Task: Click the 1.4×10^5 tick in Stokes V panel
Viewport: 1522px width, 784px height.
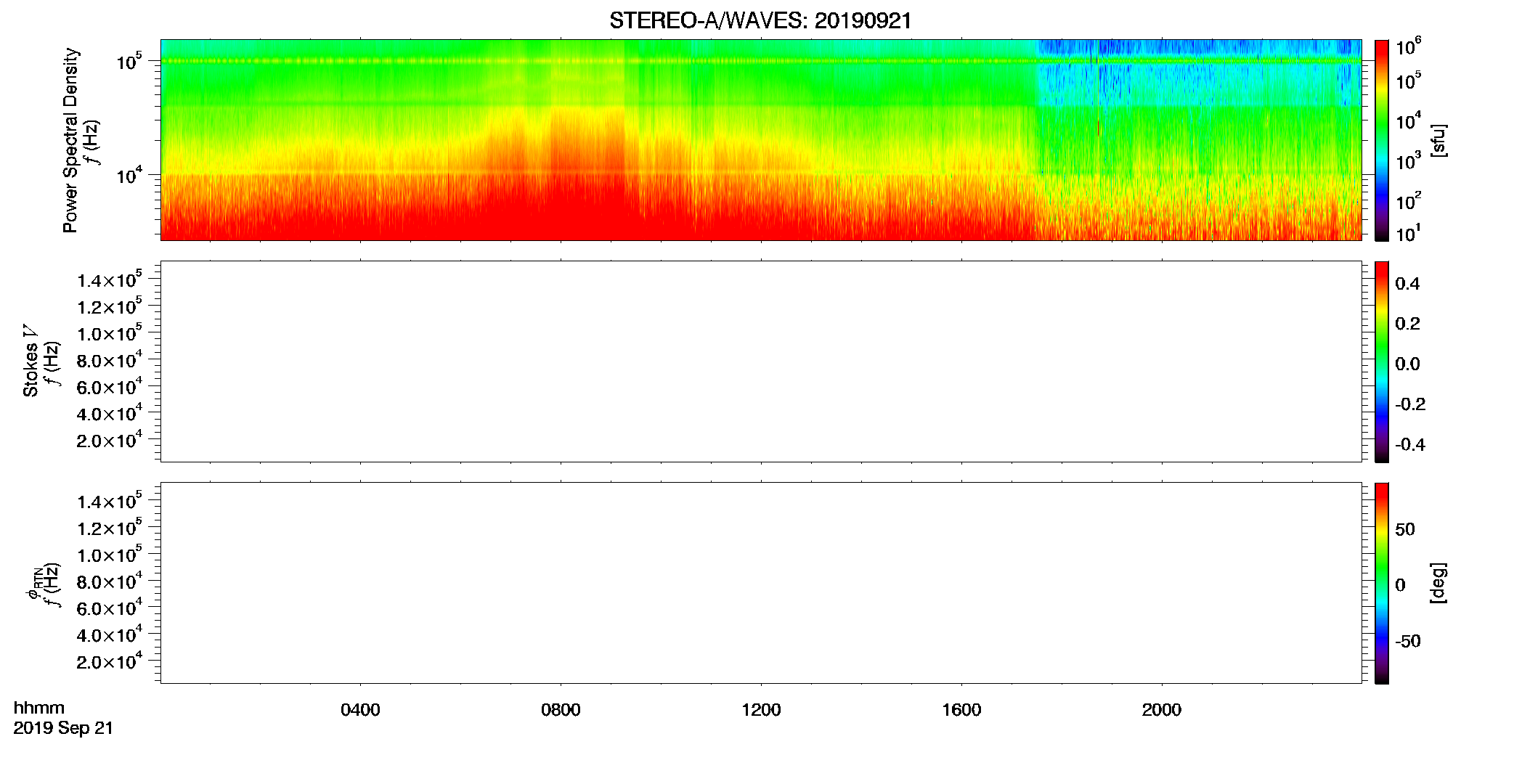Action: point(110,279)
